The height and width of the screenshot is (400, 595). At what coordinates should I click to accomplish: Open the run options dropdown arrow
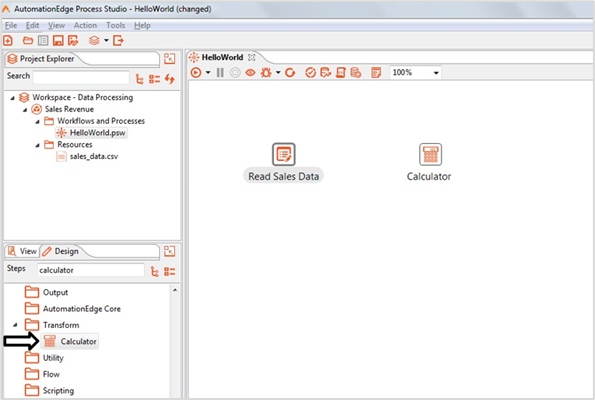coord(208,72)
